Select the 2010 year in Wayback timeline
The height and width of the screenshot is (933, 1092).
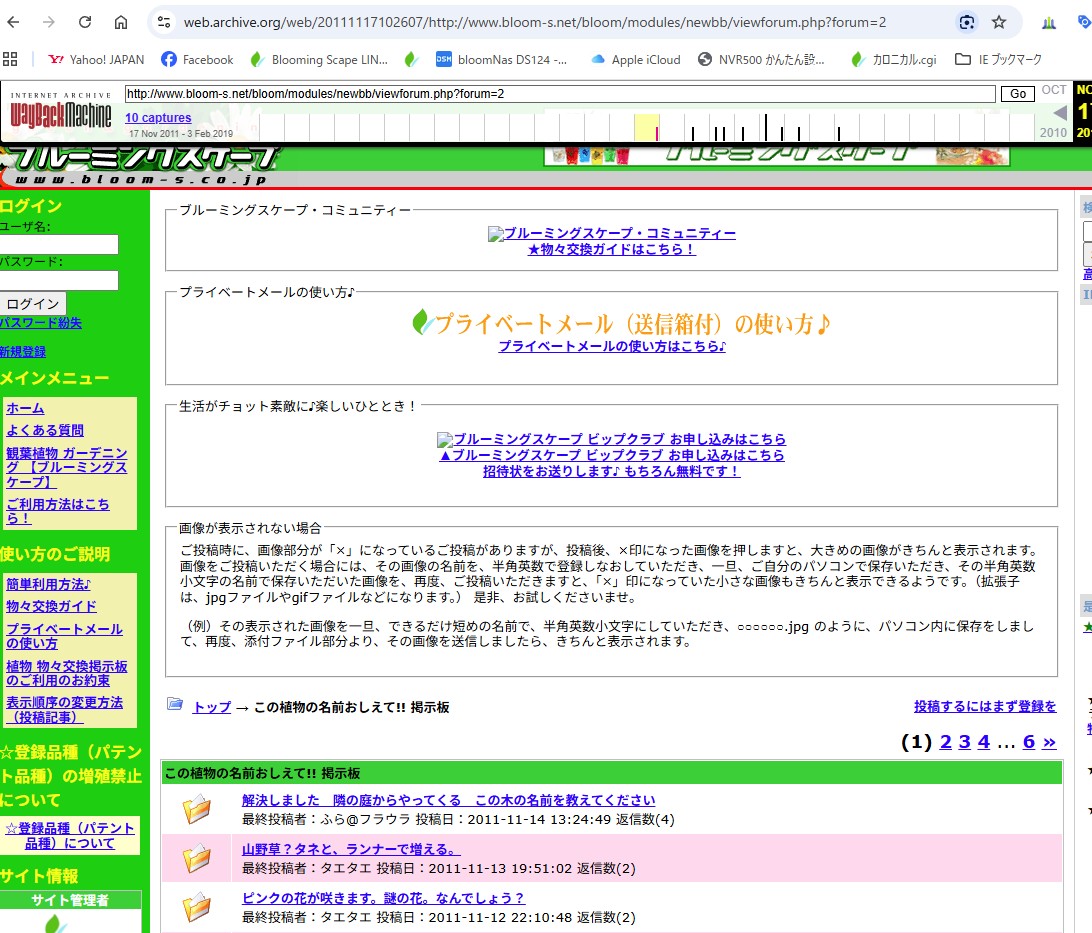point(1053,132)
